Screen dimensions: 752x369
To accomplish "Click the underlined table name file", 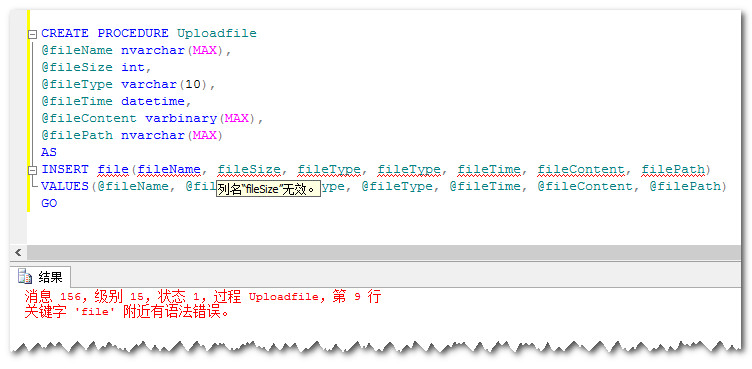I will tap(113, 169).
